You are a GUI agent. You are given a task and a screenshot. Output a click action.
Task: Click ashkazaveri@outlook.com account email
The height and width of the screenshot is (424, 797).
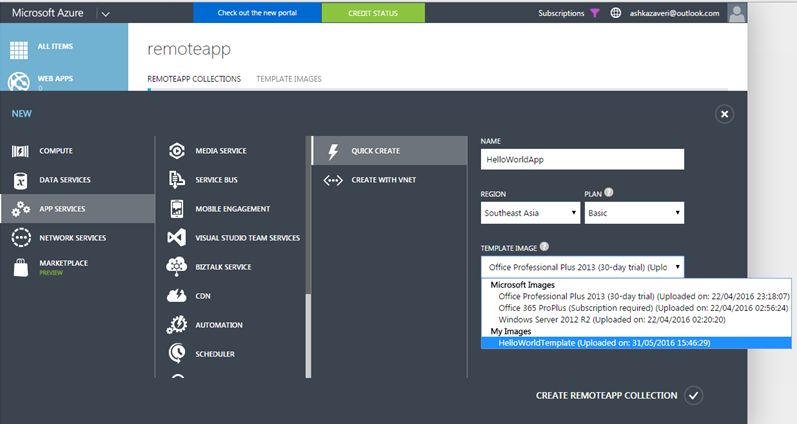[675, 13]
